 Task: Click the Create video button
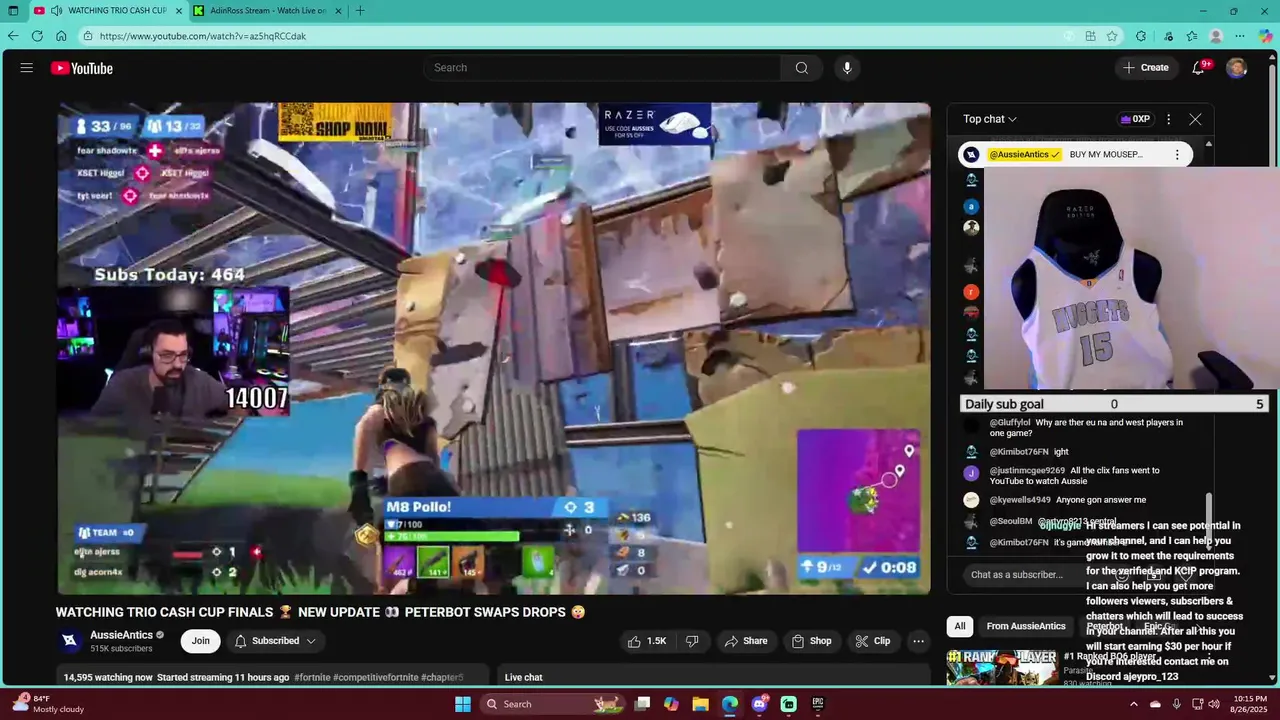point(1146,68)
